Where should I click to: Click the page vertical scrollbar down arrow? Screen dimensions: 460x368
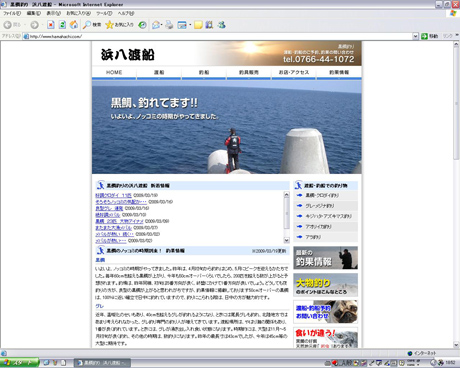456,345
